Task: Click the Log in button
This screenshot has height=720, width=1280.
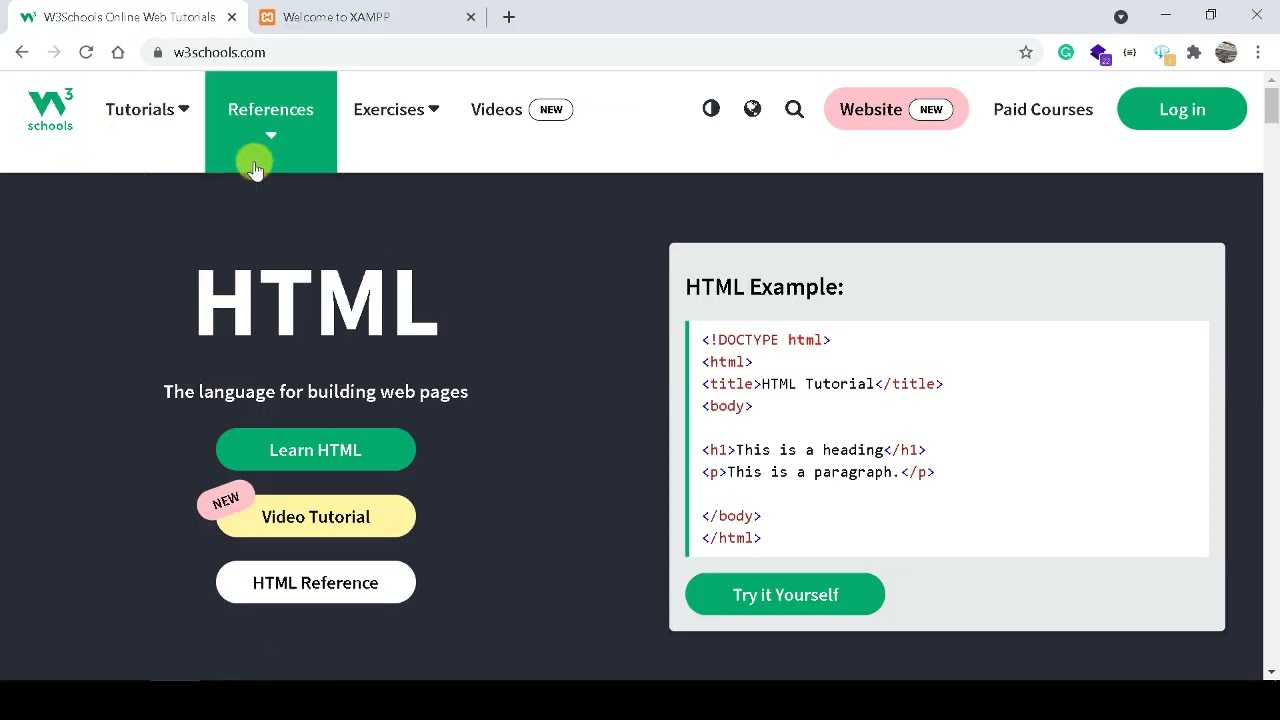Action: 1182,109
